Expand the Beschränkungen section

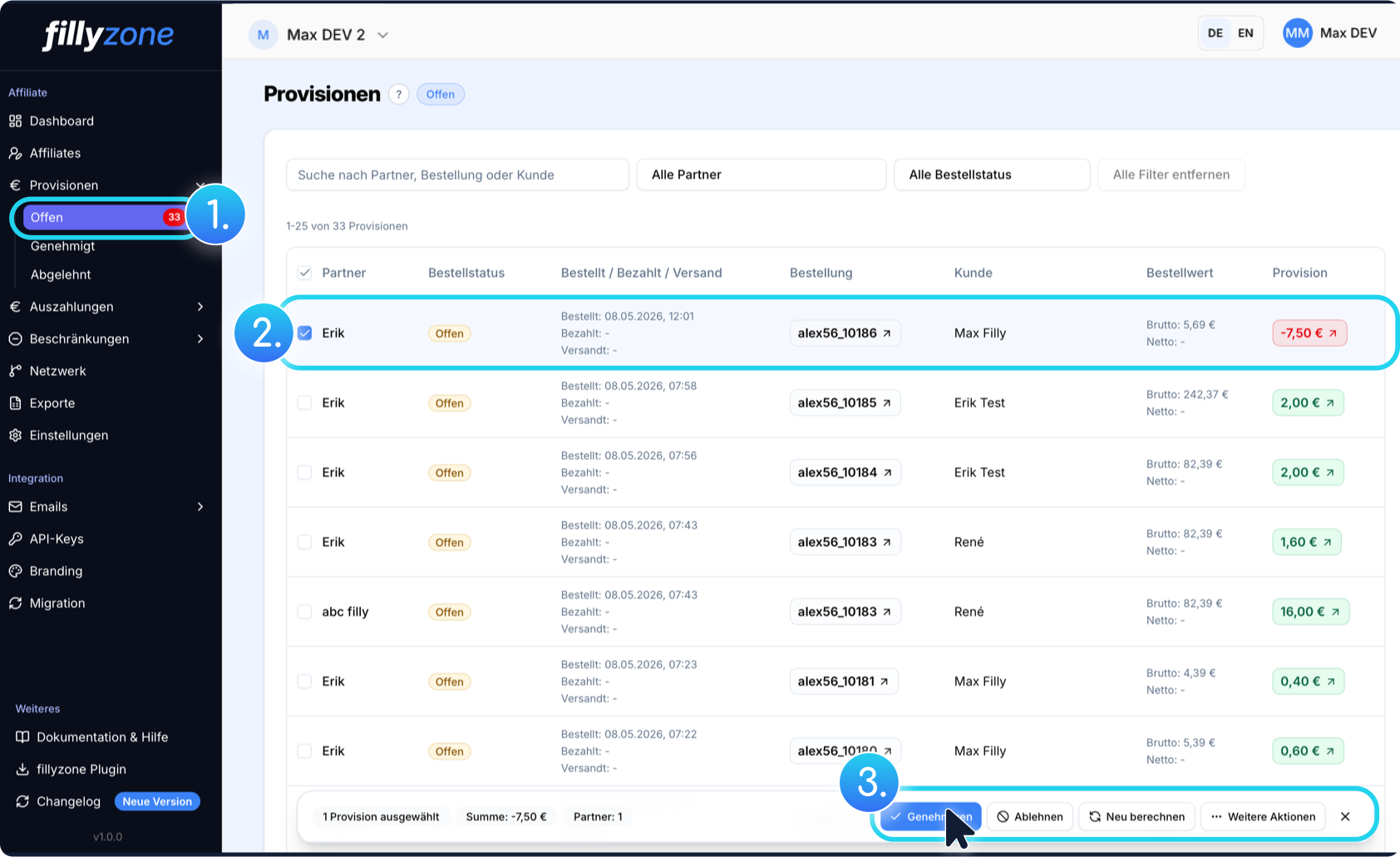(x=200, y=339)
